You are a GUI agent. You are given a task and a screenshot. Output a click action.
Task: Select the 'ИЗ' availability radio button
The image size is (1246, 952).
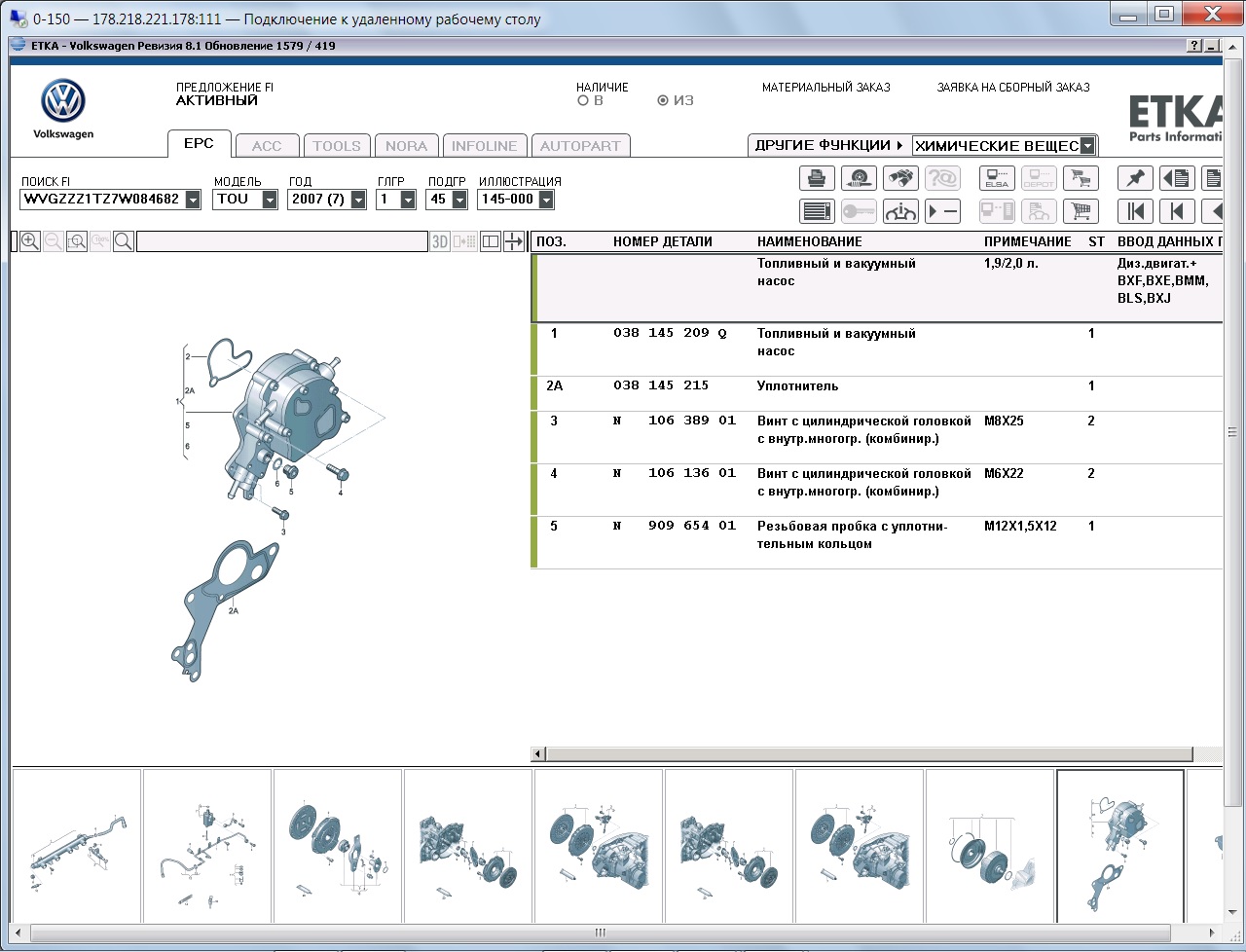pos(663,100)
